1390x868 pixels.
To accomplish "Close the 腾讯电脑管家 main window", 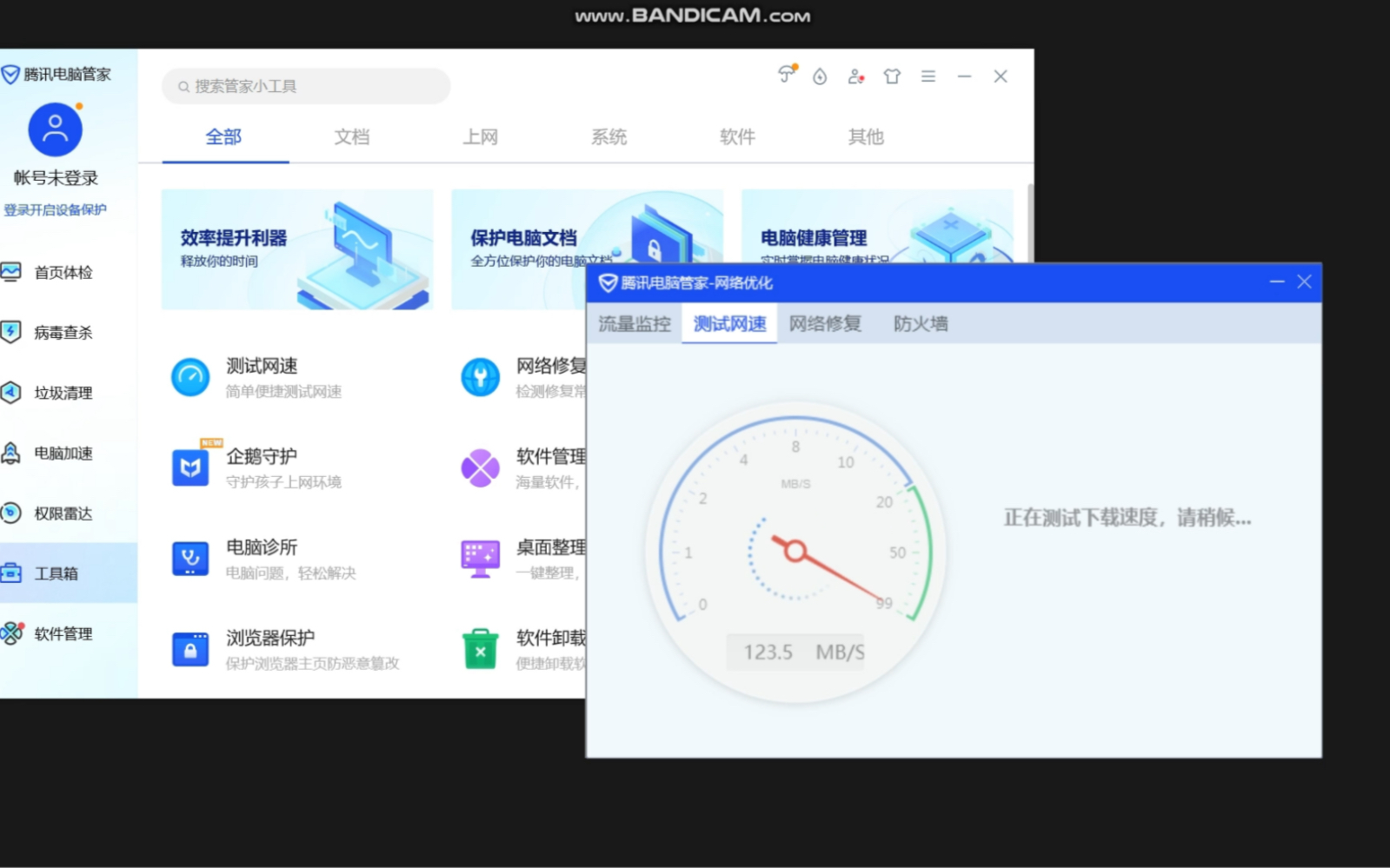I will click(1001, 76).
